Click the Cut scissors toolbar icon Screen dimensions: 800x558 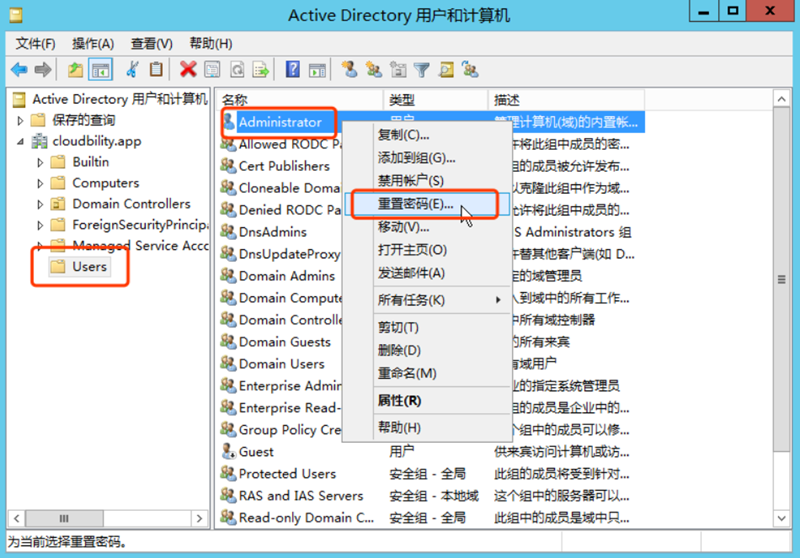(132, 69)
